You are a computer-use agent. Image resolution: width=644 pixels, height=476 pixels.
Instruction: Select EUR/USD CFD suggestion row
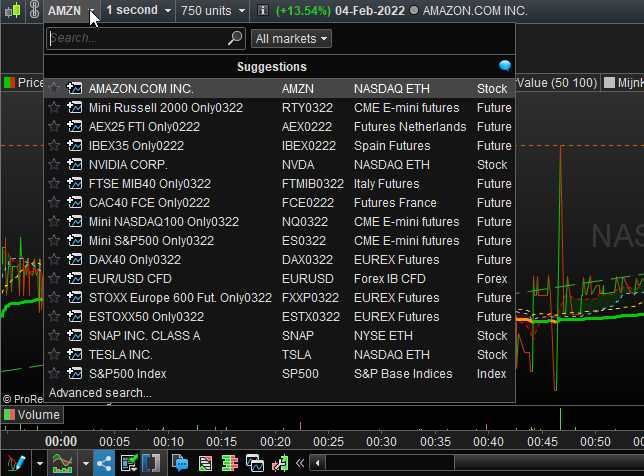tap(279, 278)
